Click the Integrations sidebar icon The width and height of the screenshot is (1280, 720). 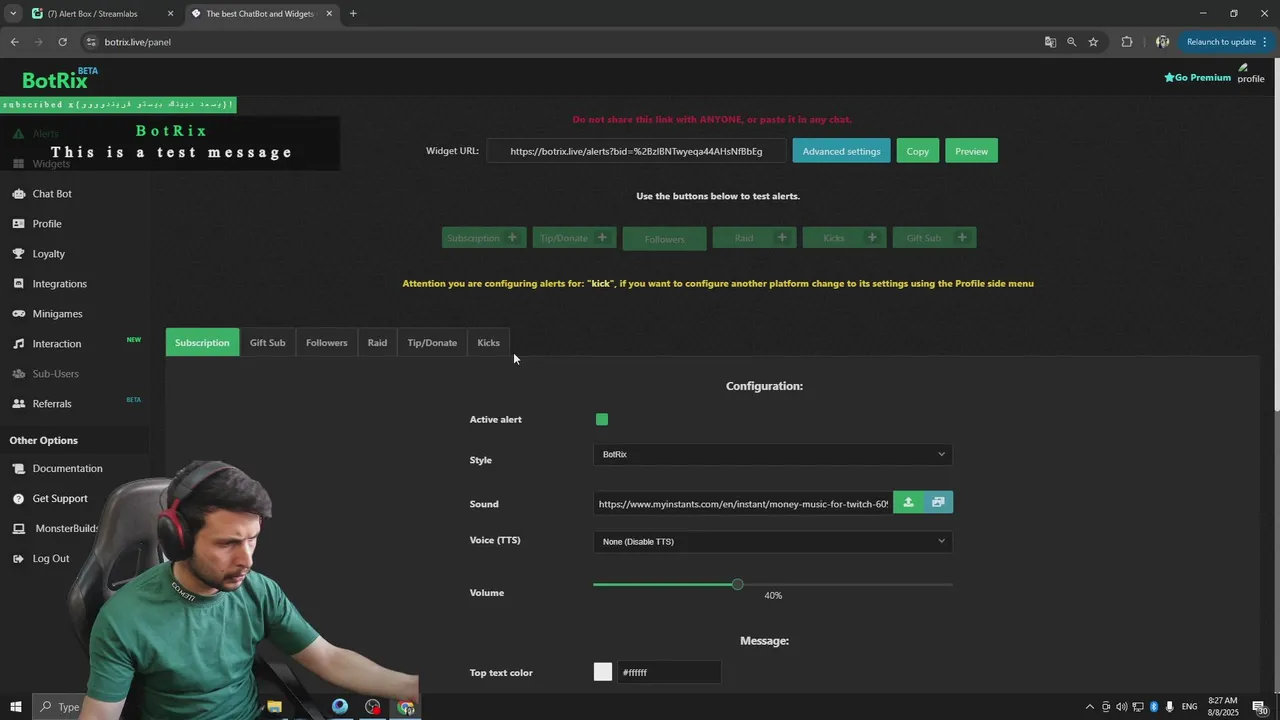pyautogui.click(x=18, y=284)
